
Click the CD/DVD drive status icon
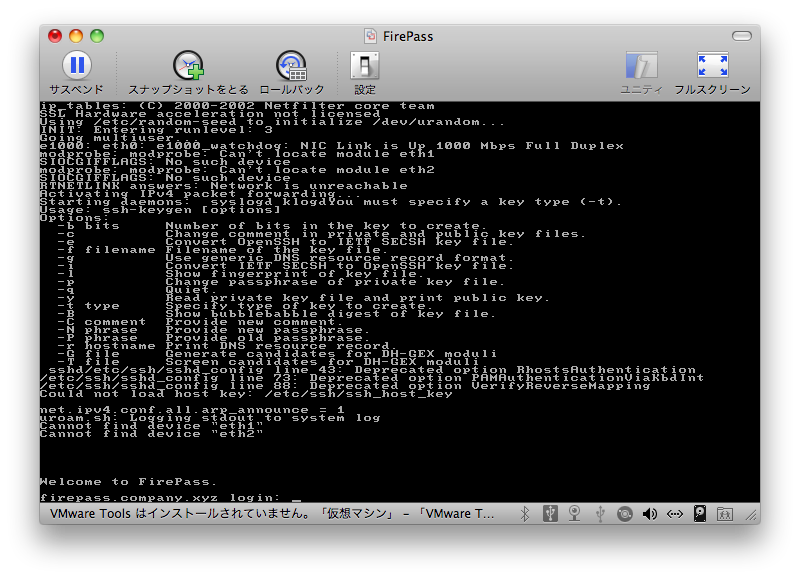click(x=624, y=514)
